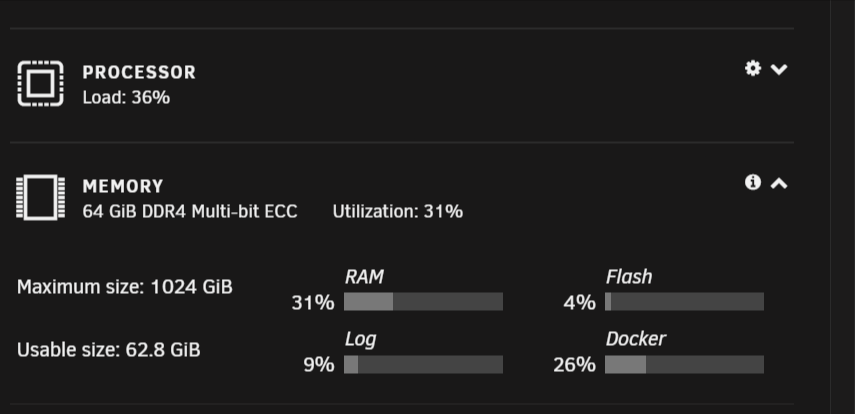Image resolution: width=855 pixels, height=414 pixels.
Task: Click the 64 GiB DDR4 Multi-bit ECC text
Action: pyautogui.click(x=190, y=211)
